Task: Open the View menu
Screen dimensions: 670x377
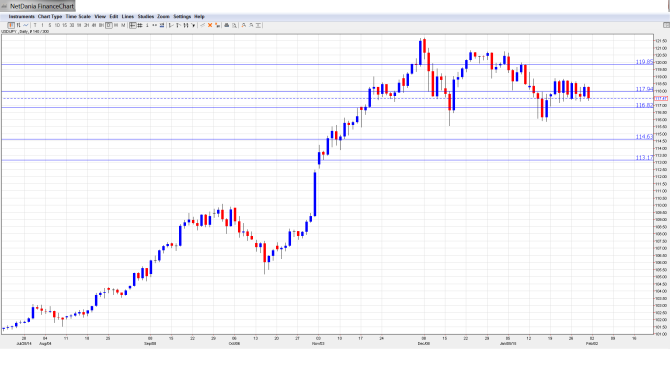Action: [100, 17]
